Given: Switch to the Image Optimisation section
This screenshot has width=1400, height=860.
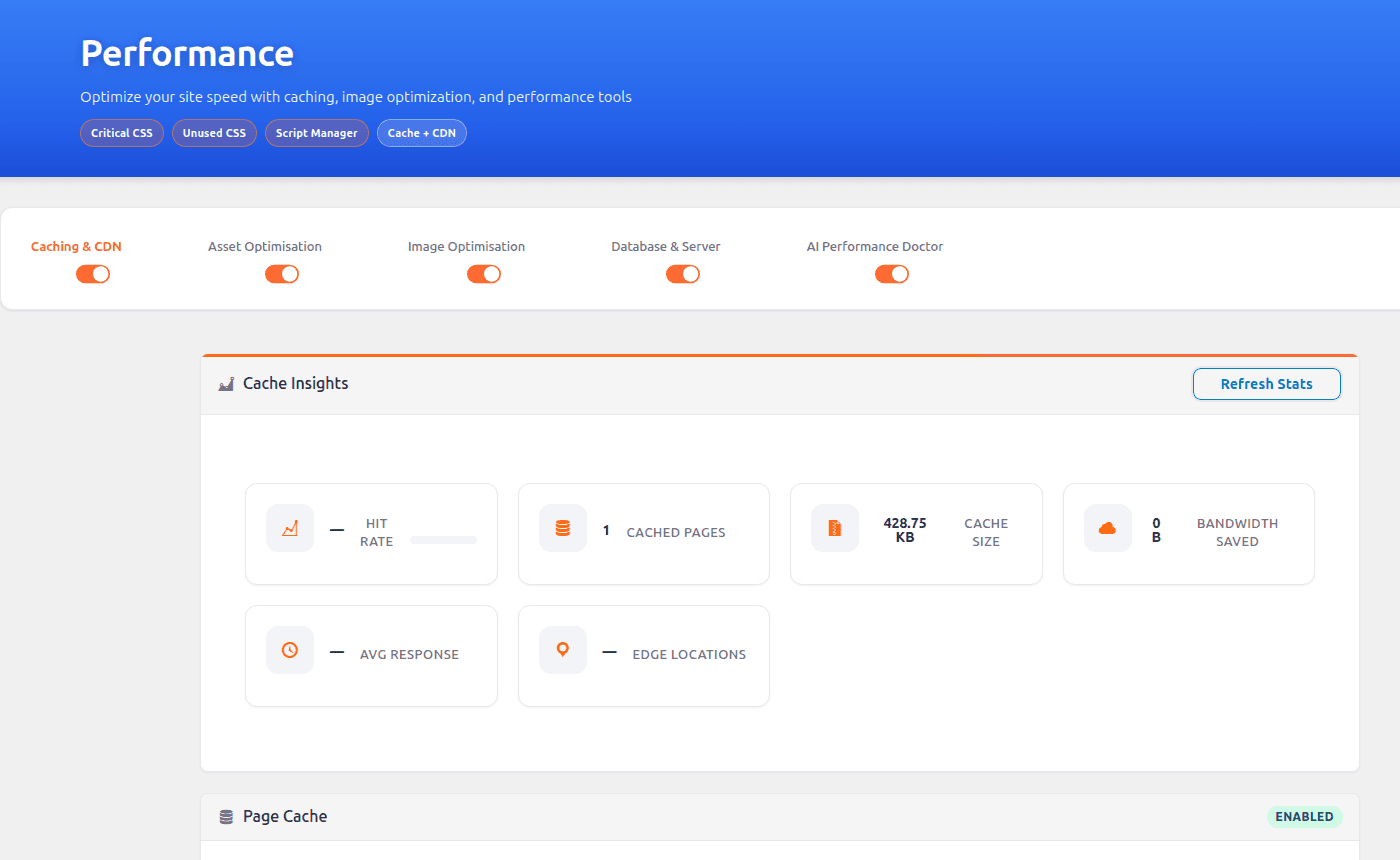Looking at the screenshot, I should pos(466,246).
